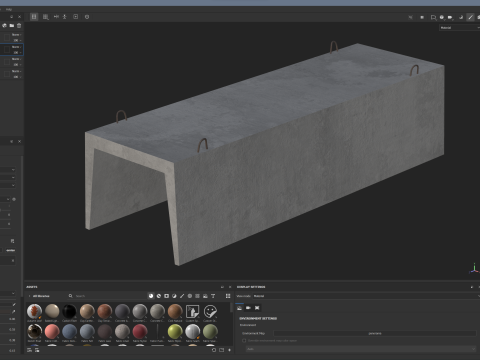Select the highlighted brush icon in the right toolbar
Viewport: 480px width, 360px height.
coord(470,17)
